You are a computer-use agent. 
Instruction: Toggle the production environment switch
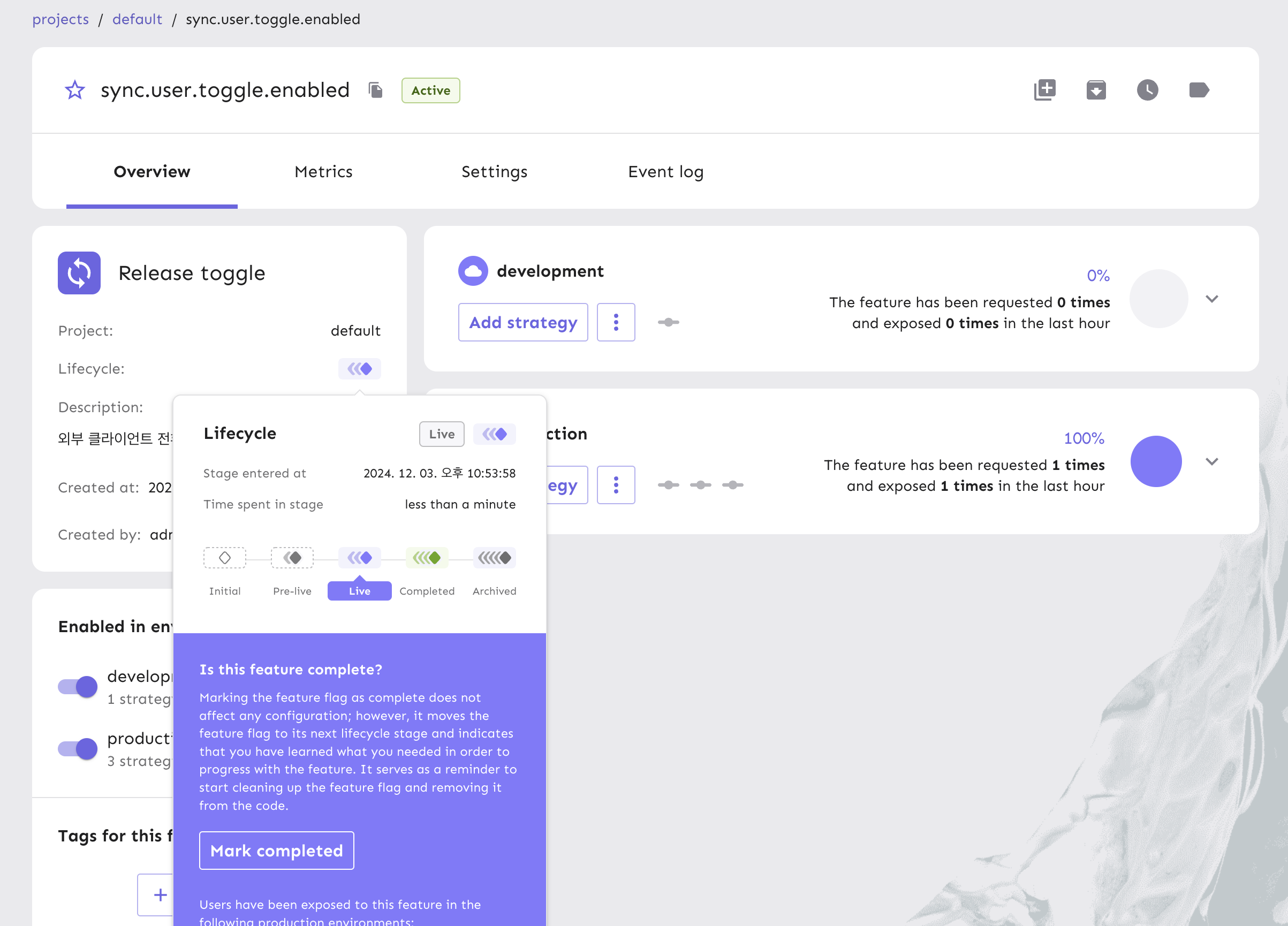coord(78,749)
